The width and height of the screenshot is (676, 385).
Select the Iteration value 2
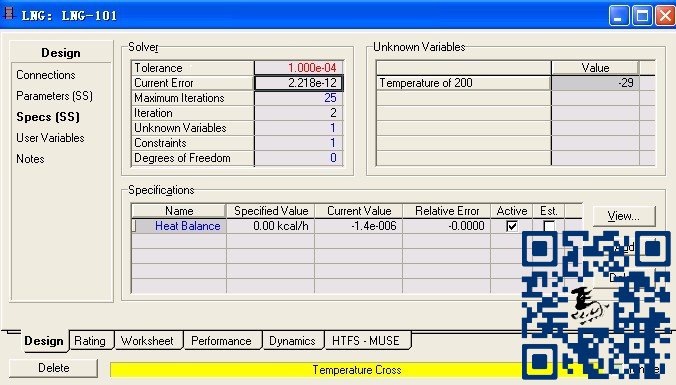[298, 113]
